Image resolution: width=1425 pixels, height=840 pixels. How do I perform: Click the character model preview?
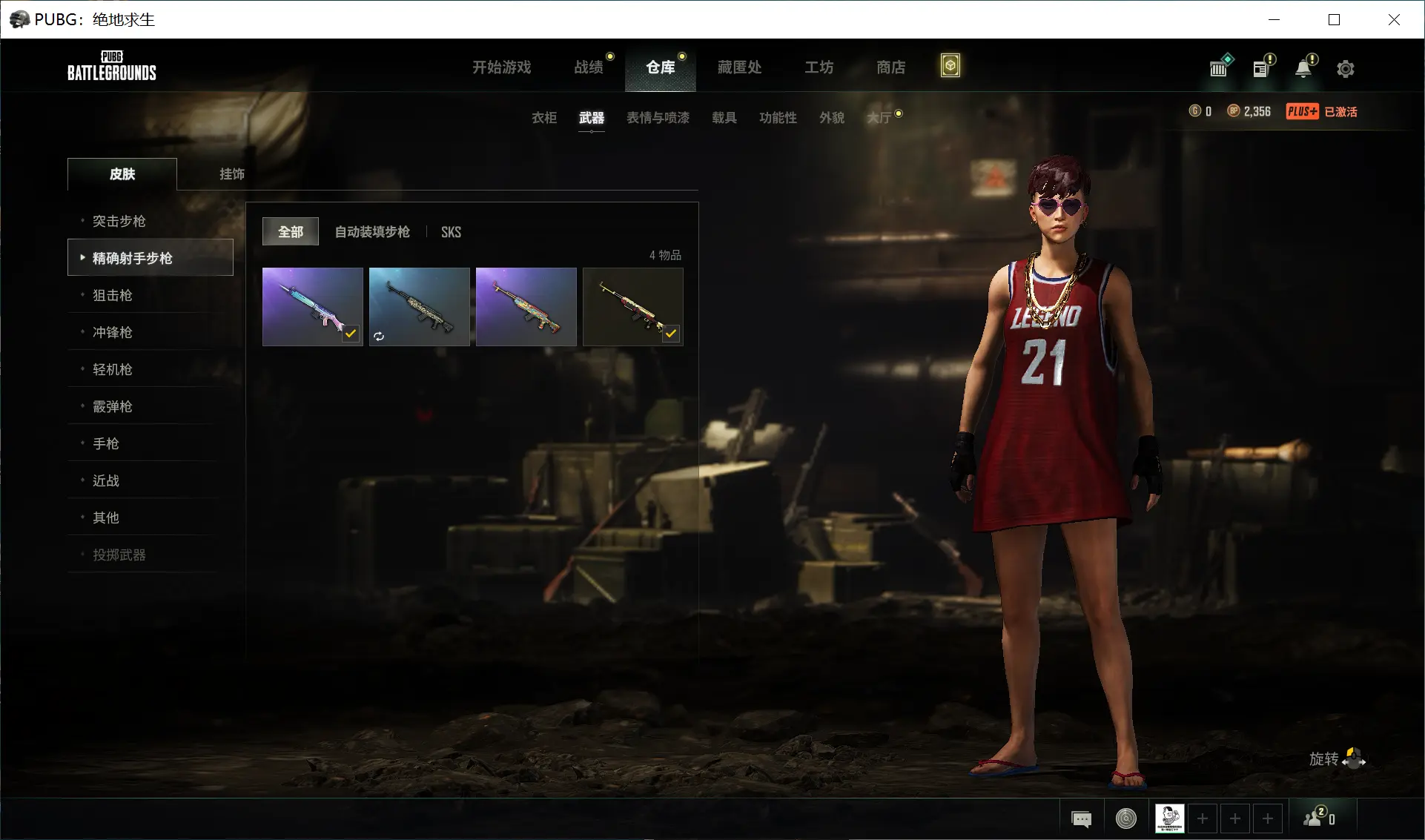[1057, 471]
